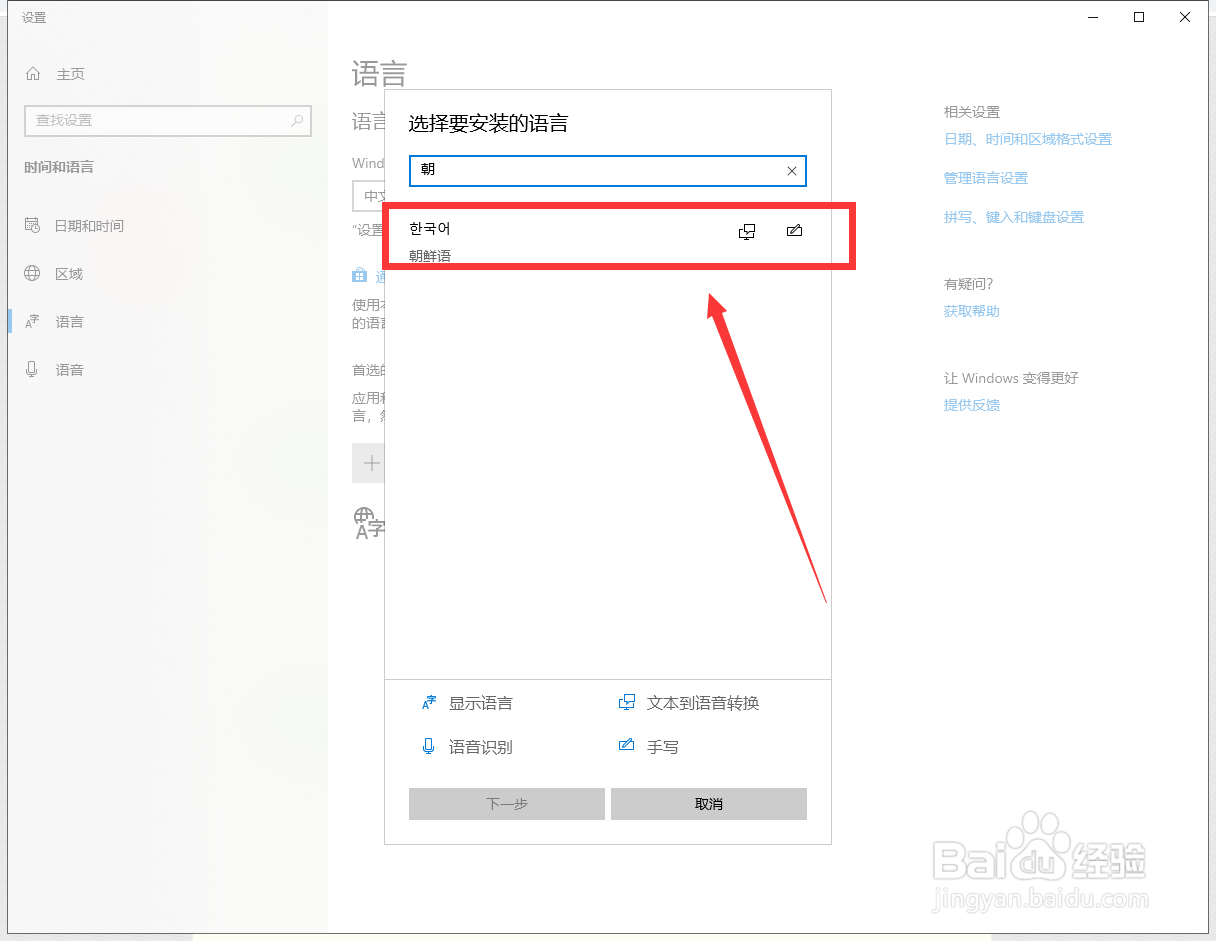The width and height of the screenshot is (1216, 941).
Task: Click the search icon in 查找设置
Action: coord(296,120)
